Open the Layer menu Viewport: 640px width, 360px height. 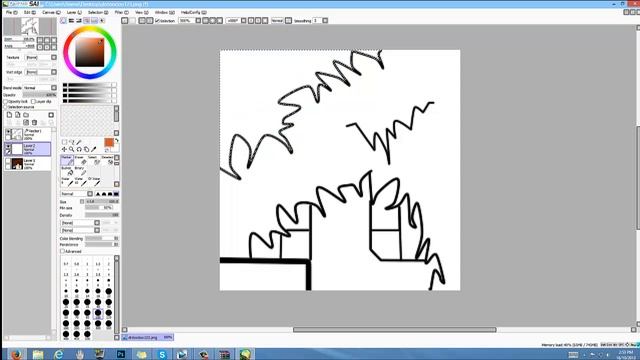pos(73,13)
